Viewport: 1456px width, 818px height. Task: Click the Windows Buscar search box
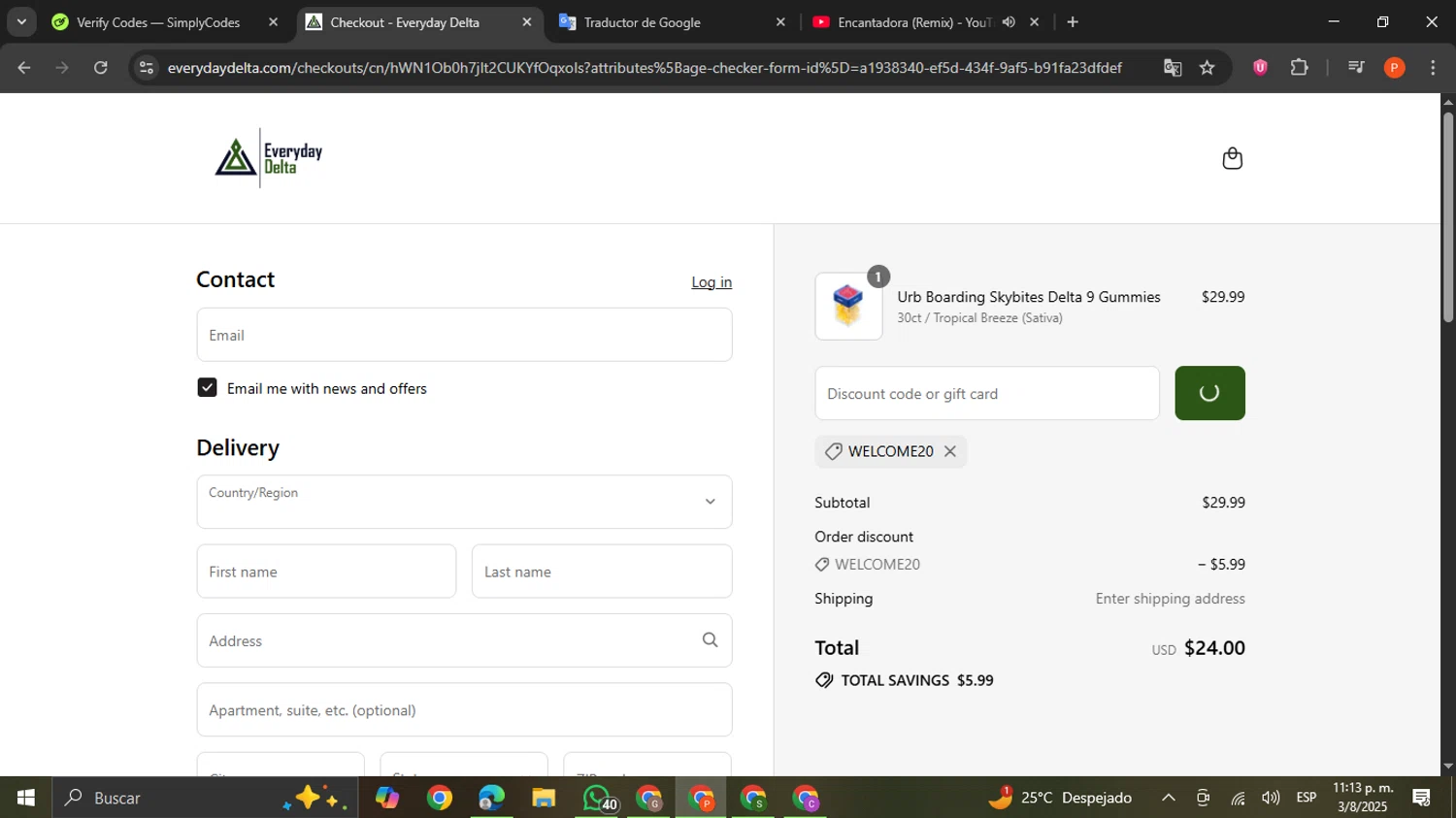pyautogui.click(x=205, y=798)
